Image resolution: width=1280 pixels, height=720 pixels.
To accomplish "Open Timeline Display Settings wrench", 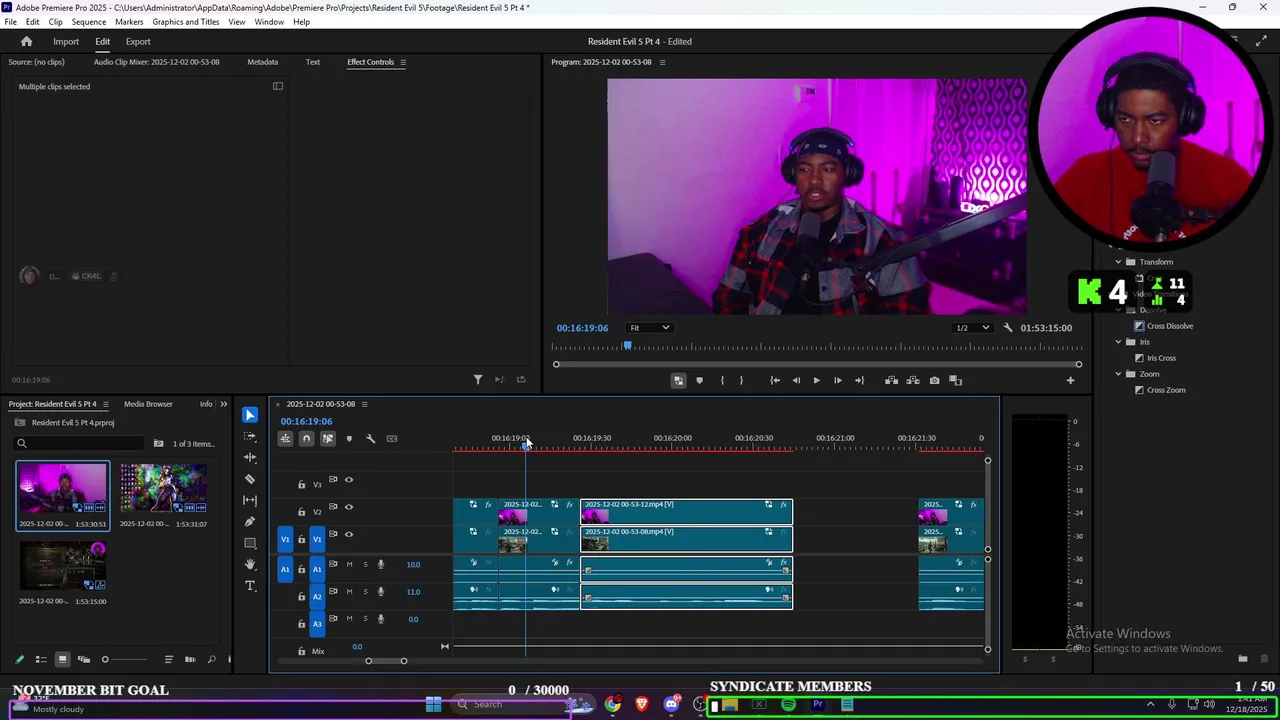I will (x=370, y=438).
